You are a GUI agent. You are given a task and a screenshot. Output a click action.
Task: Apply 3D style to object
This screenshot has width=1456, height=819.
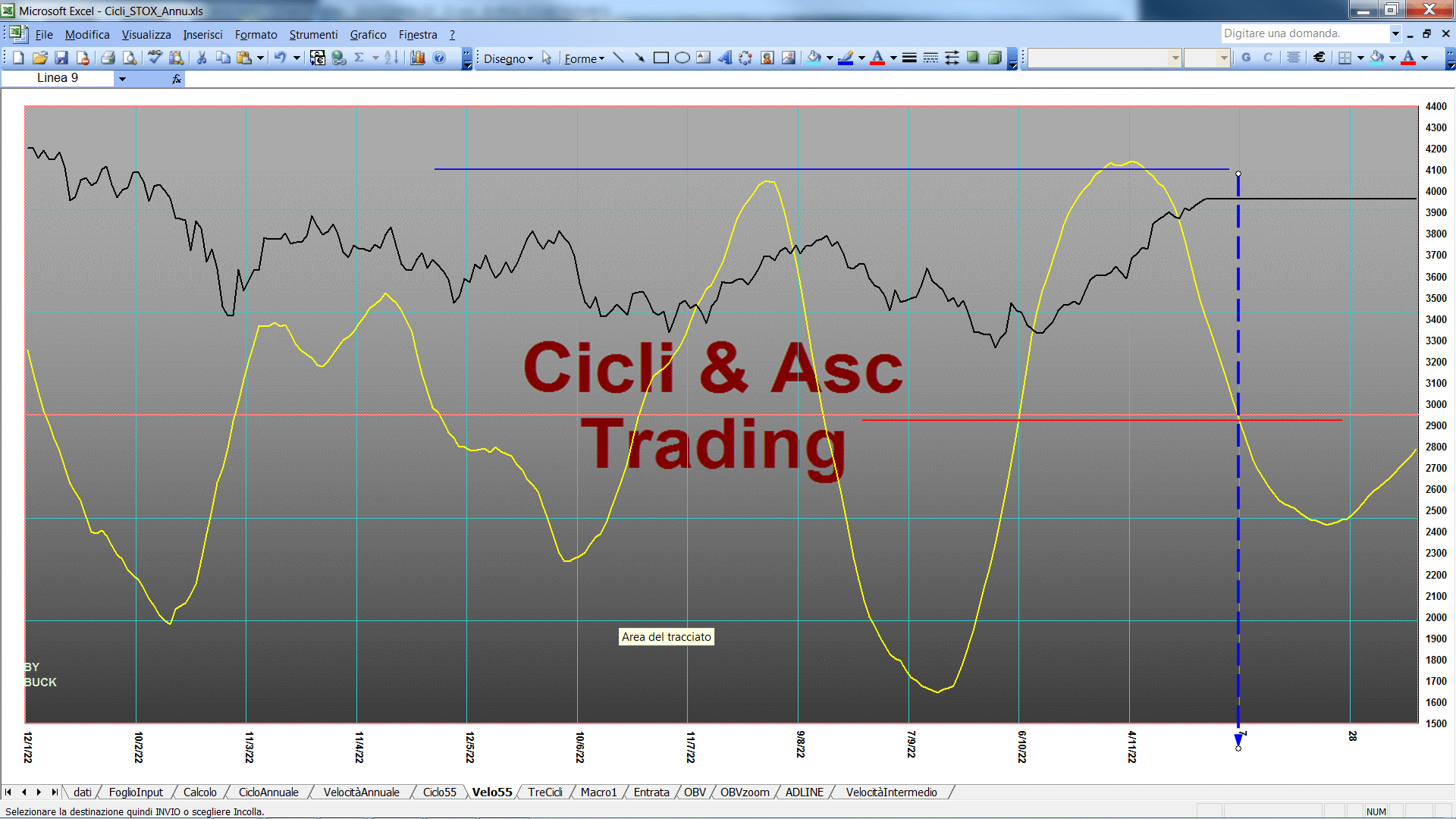[994, 58]
